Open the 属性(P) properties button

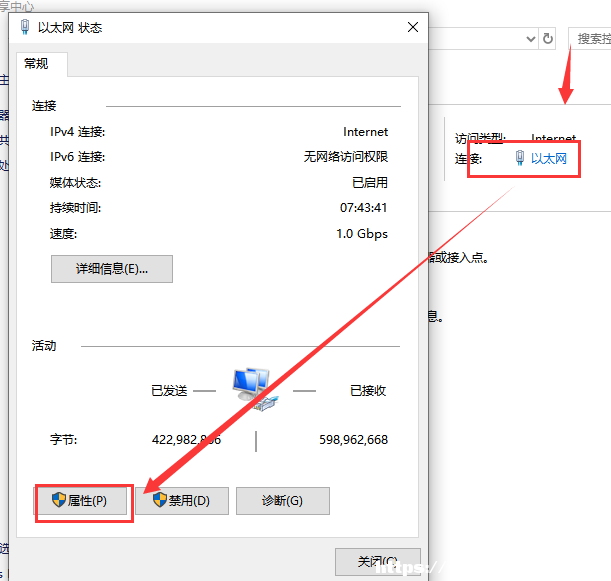[x=81, y=501]
